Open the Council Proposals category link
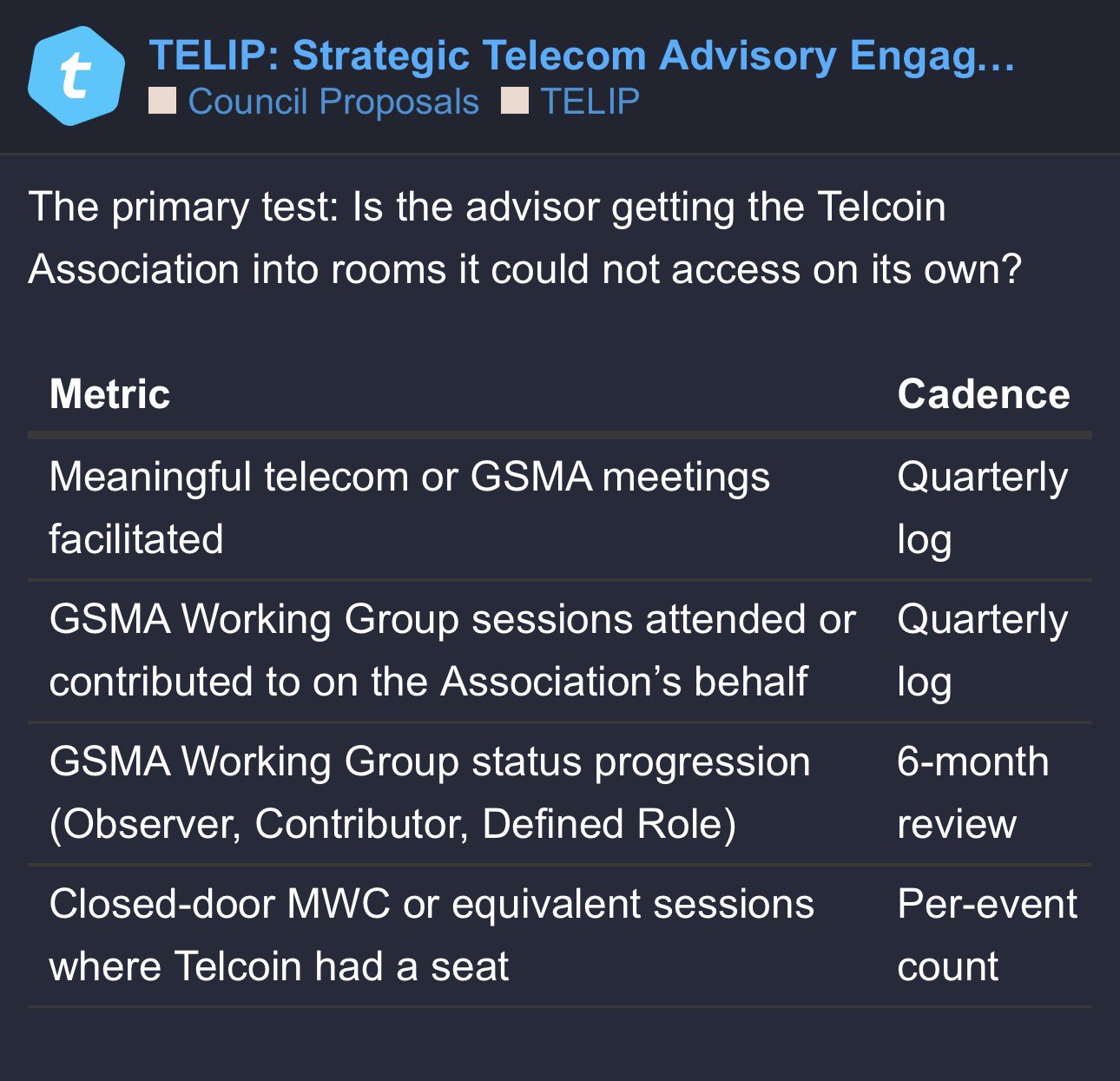The width and height of the screenshot is (1120, 1081). point(333,102)
